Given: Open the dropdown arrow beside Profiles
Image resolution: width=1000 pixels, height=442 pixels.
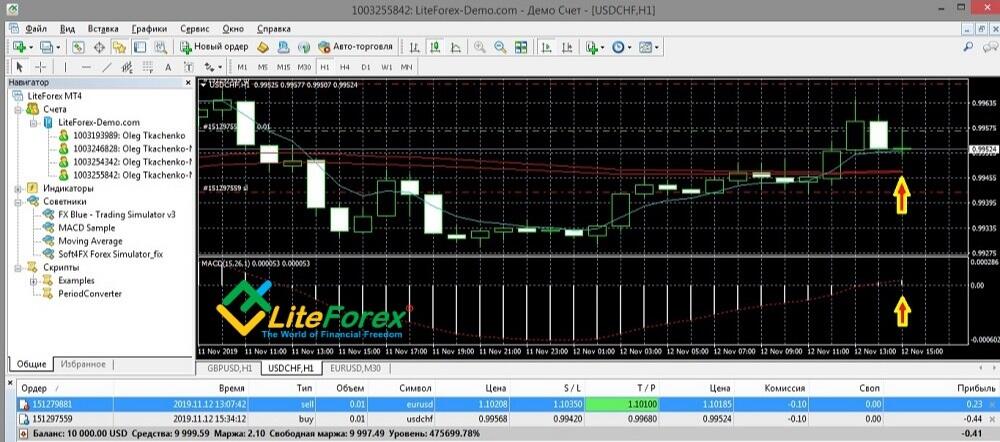Looking at the screenshot, I should tap(58, 47).
